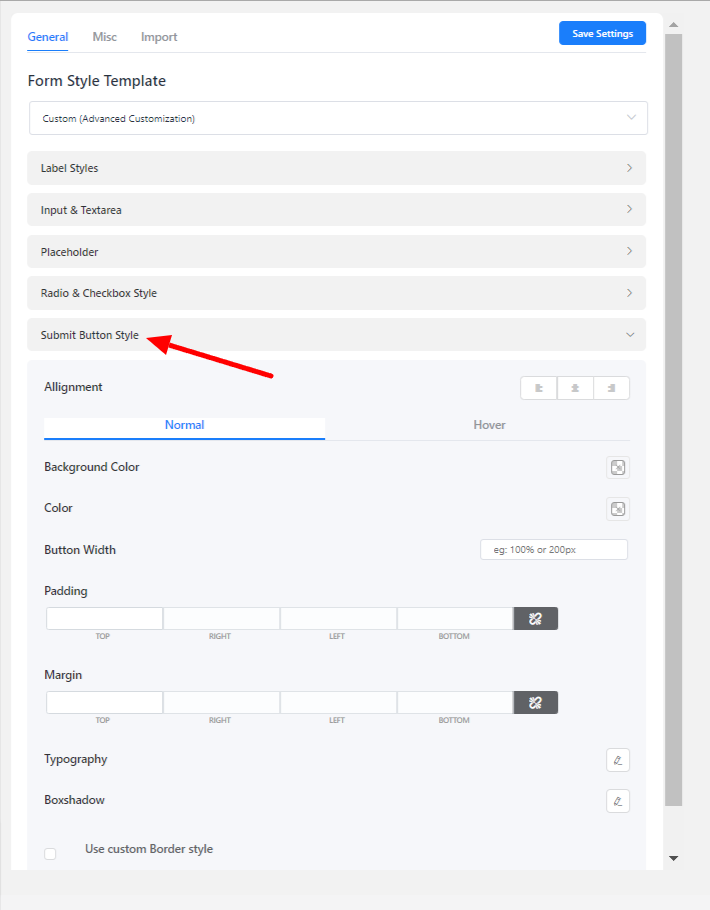Align submit button to the left
710x910 pixels.
539,388
